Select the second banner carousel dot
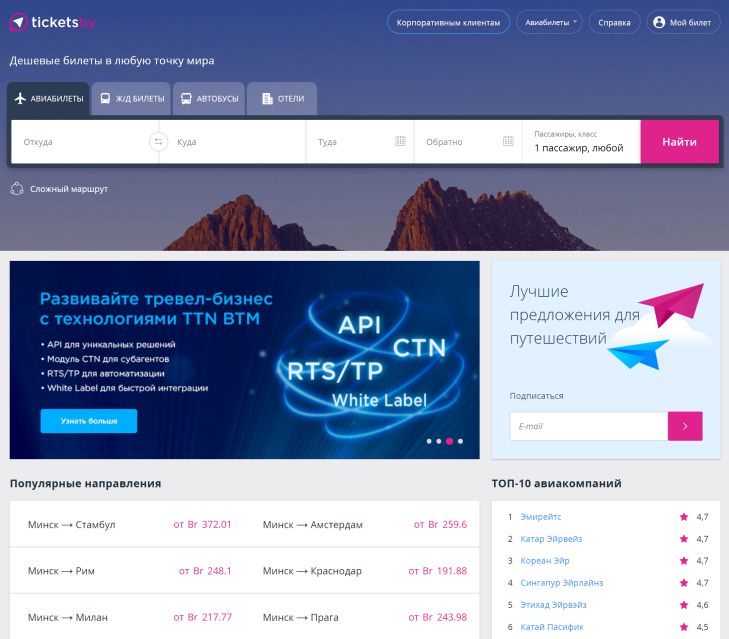The height and width of the screenshot is (639, 729). tap(439, 441)
